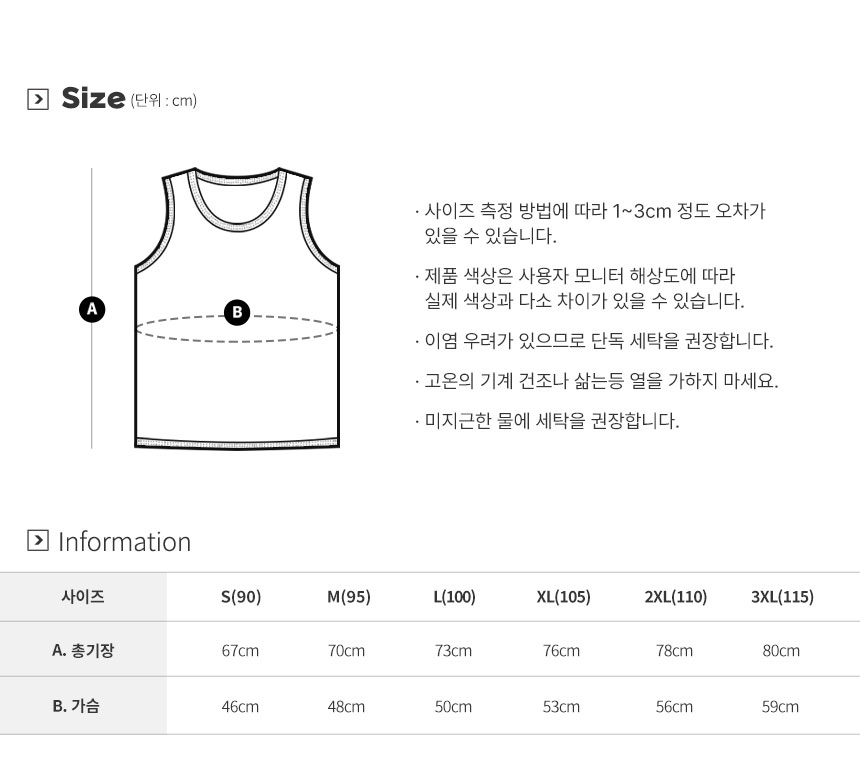
Task: Click the Size heading text
Action: [x=93, y=98]
